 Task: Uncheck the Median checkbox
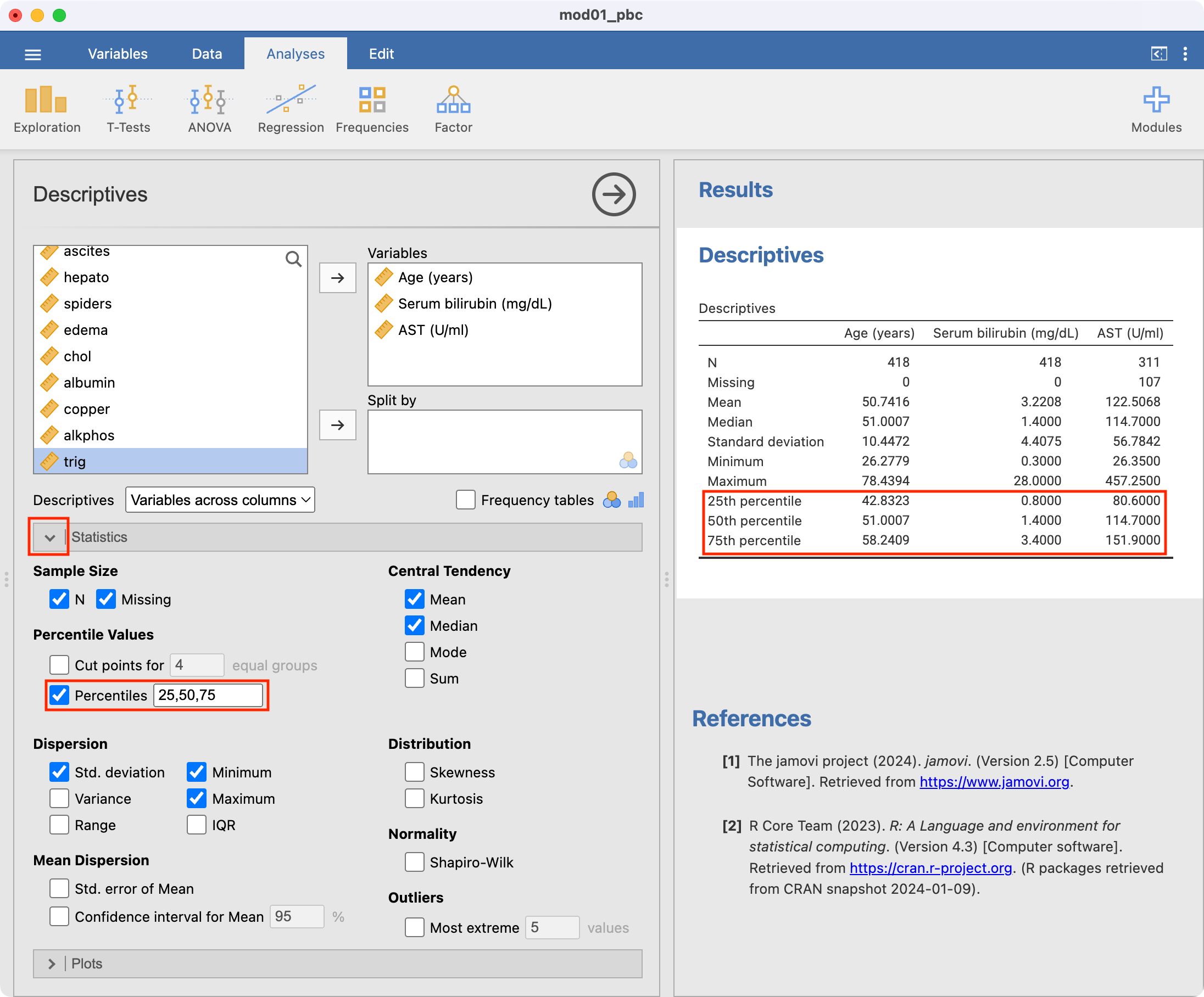[x=415, y=626]
